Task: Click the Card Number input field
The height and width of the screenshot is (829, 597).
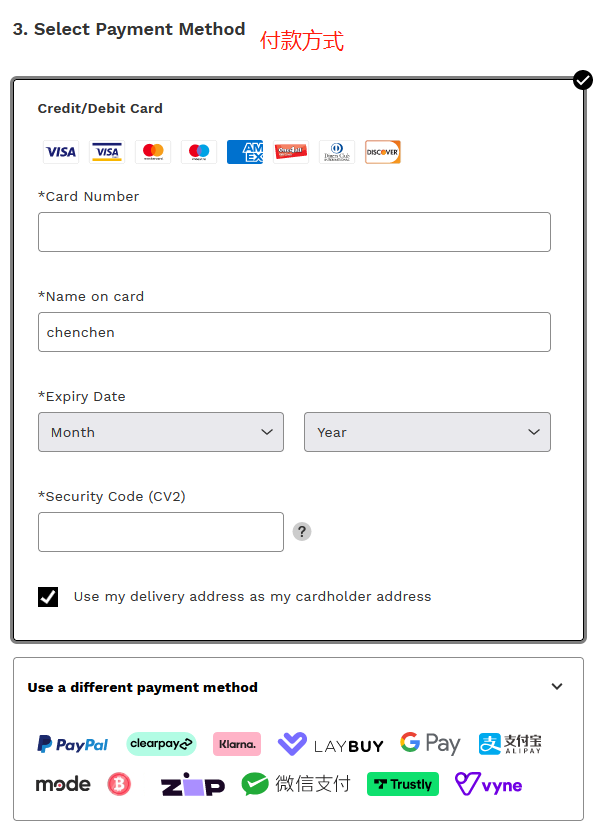Action: coord(294,232)
